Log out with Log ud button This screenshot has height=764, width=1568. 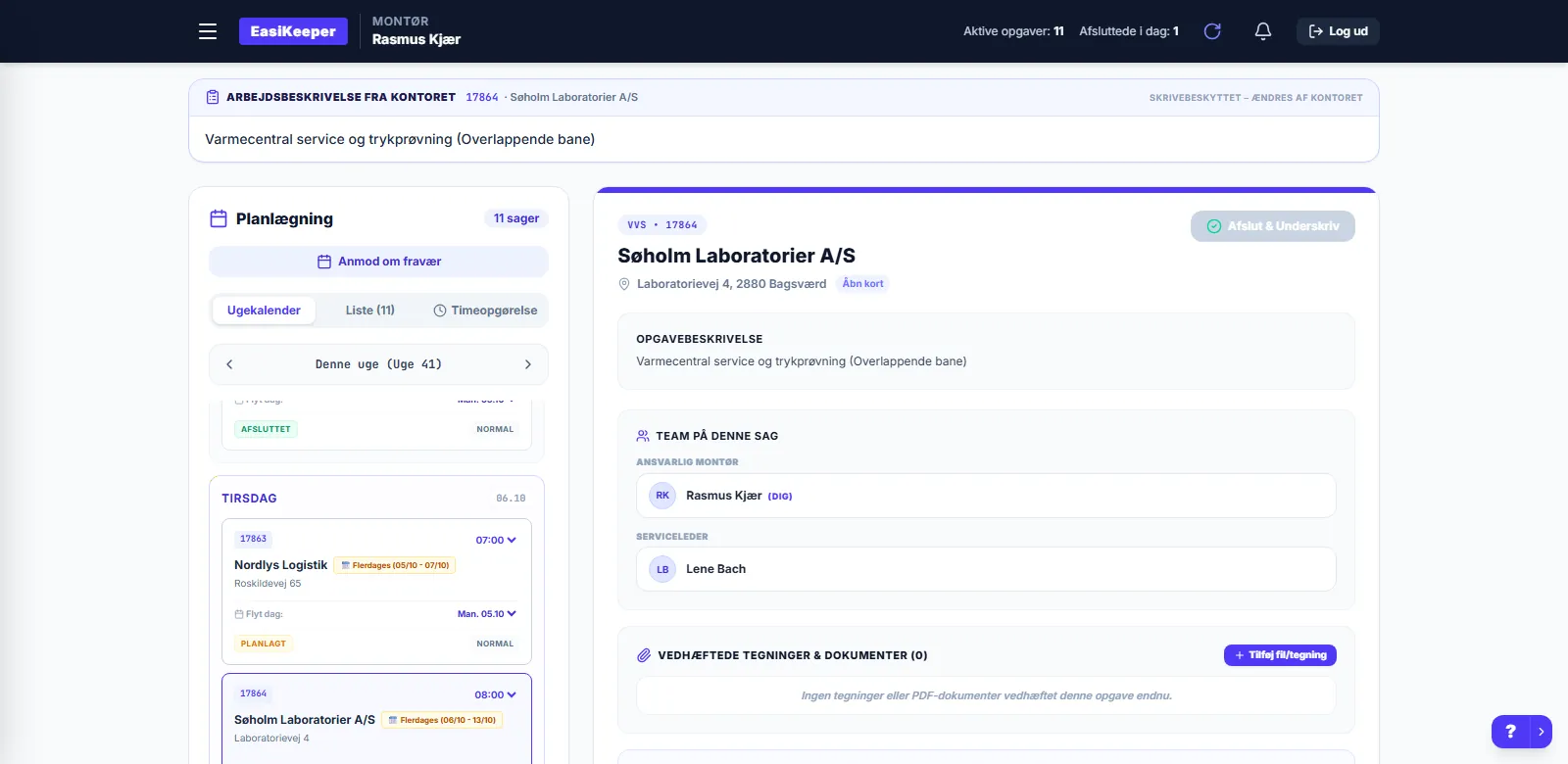pos(1338,31)
